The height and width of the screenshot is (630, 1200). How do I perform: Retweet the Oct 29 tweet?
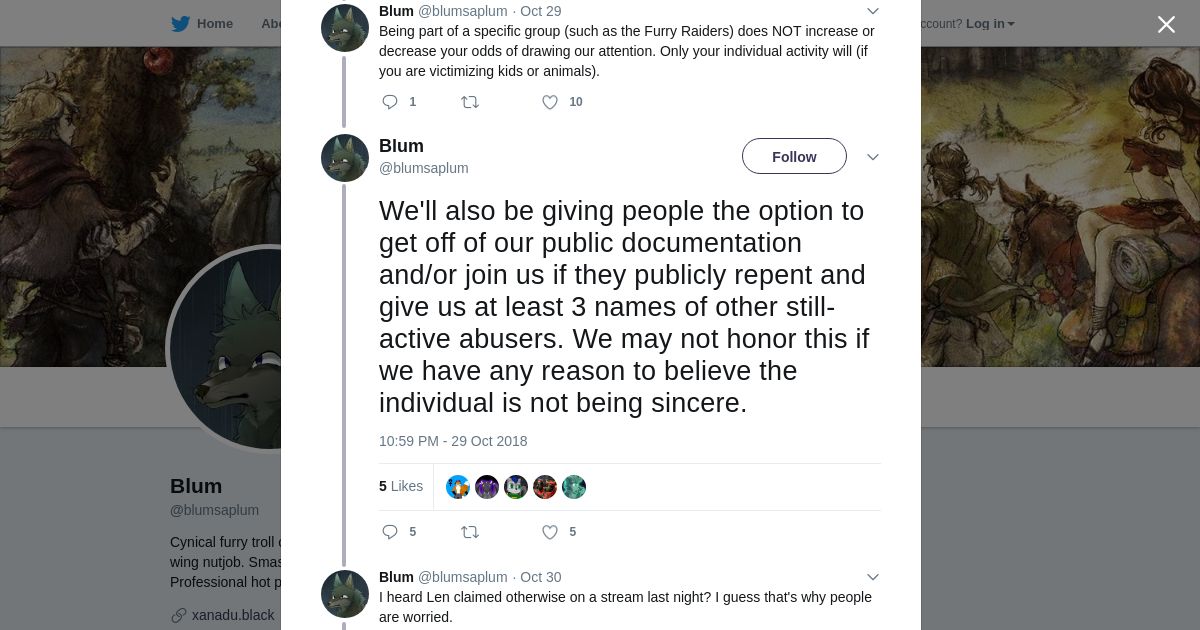(470, 102)
